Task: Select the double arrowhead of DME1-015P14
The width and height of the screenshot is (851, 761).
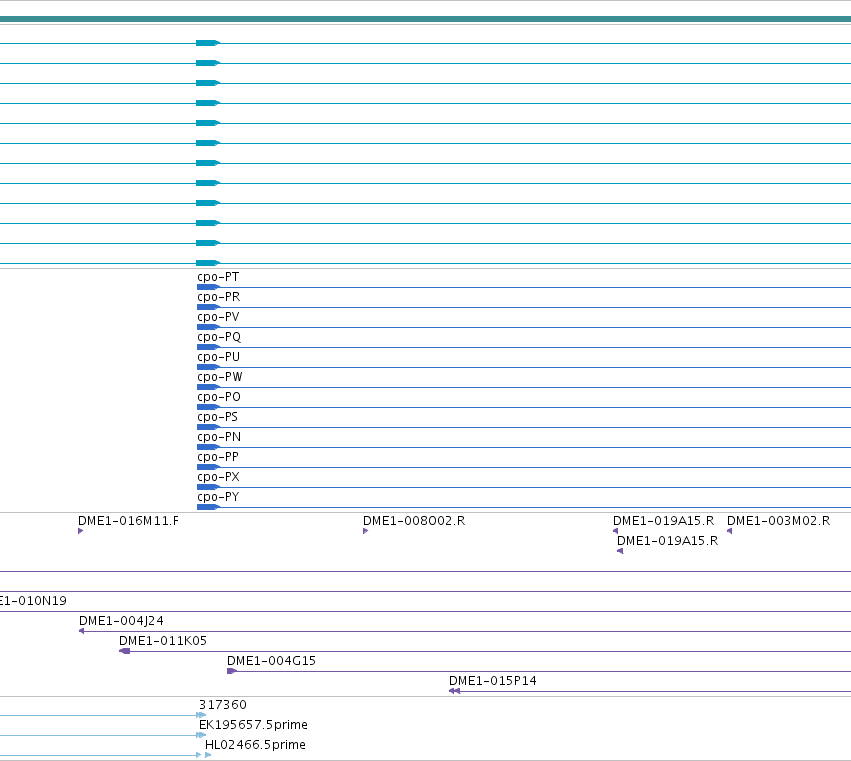Action: 454,691
